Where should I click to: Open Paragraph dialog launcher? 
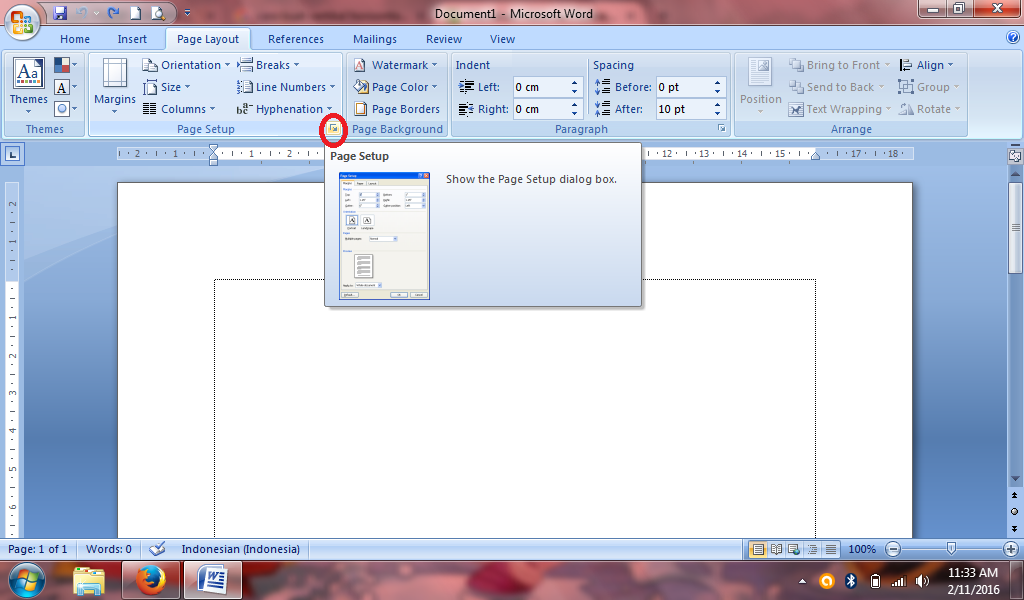click(x=722, y=129)
